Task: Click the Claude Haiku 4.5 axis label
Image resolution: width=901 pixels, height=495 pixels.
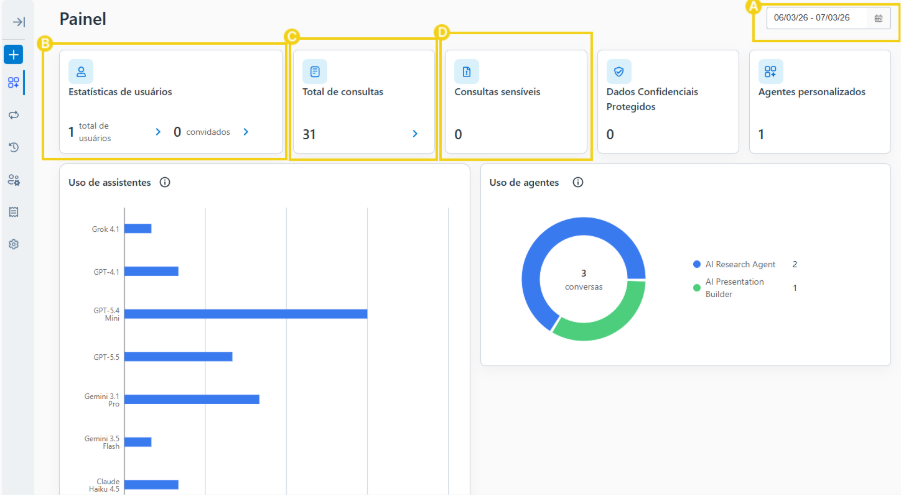Action: point(105,485)
